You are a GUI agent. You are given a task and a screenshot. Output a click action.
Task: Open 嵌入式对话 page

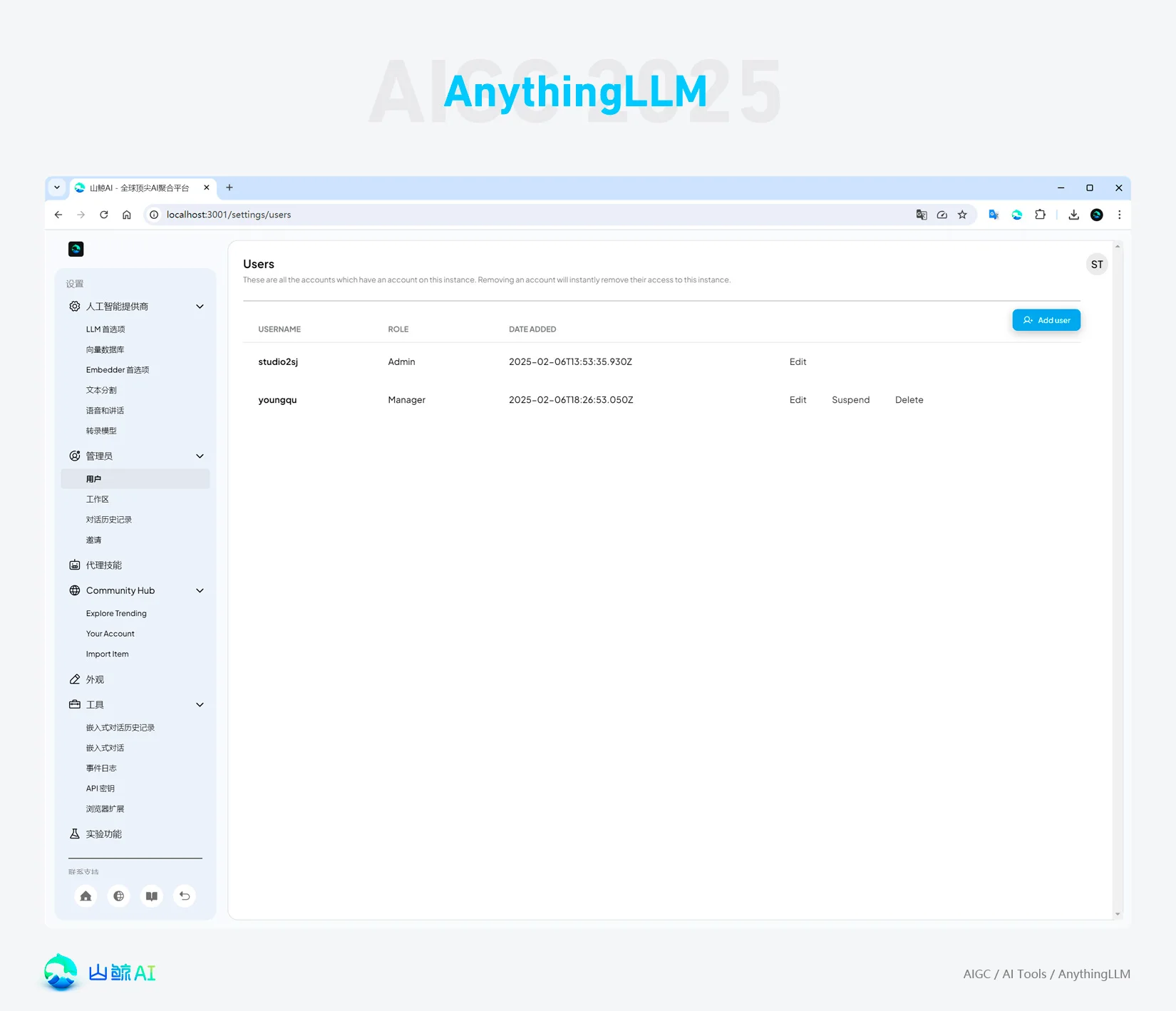click(x=105, y=748)
